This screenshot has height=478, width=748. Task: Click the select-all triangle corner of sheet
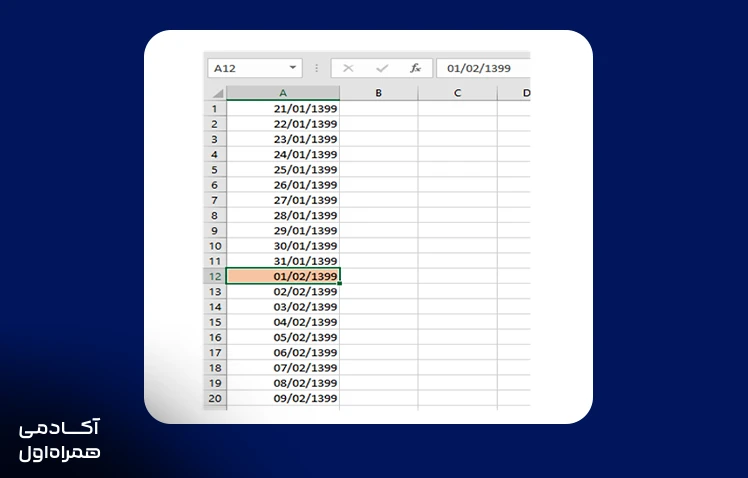click(x=218, y=93)
